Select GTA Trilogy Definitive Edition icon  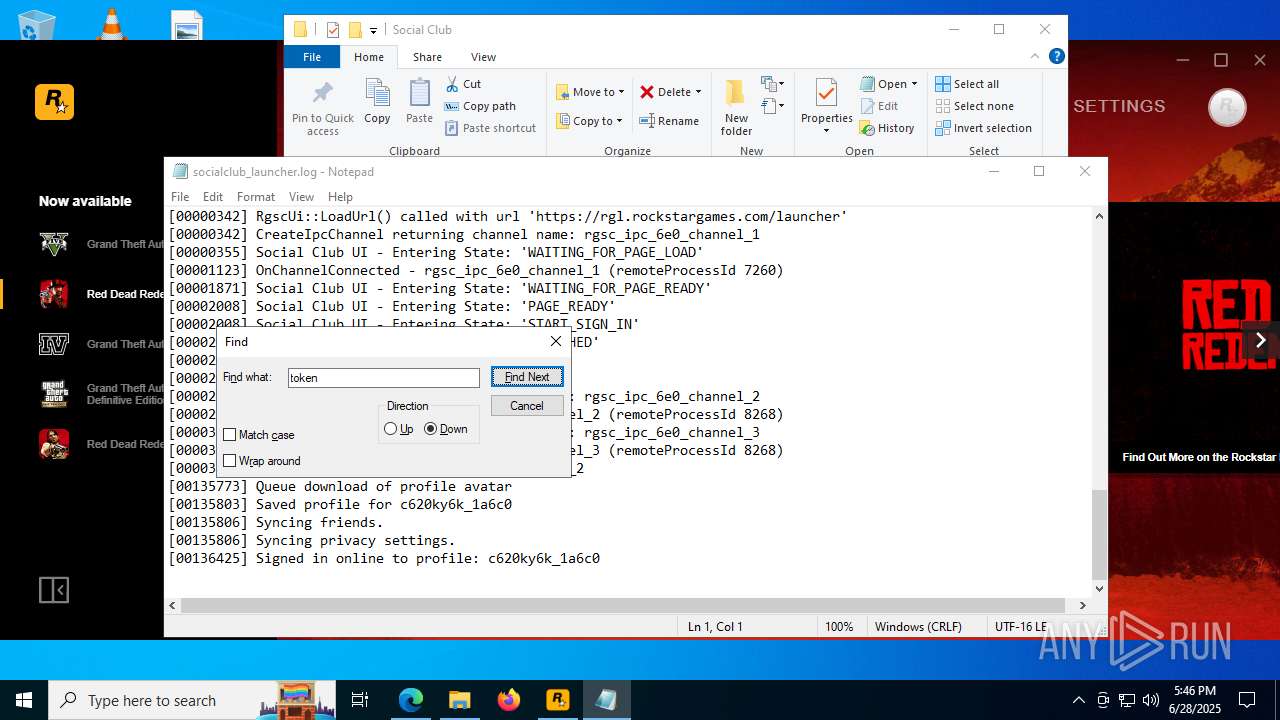coord(53,394)
